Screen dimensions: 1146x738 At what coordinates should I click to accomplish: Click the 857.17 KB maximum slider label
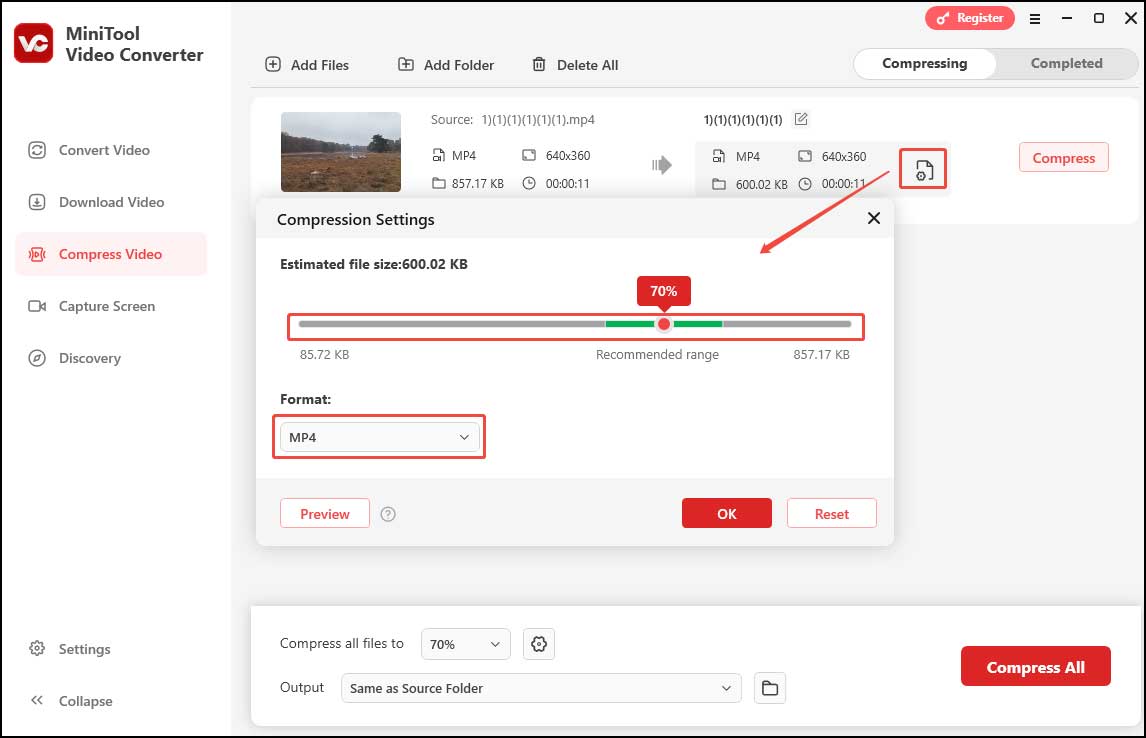[x=821, y=354]
